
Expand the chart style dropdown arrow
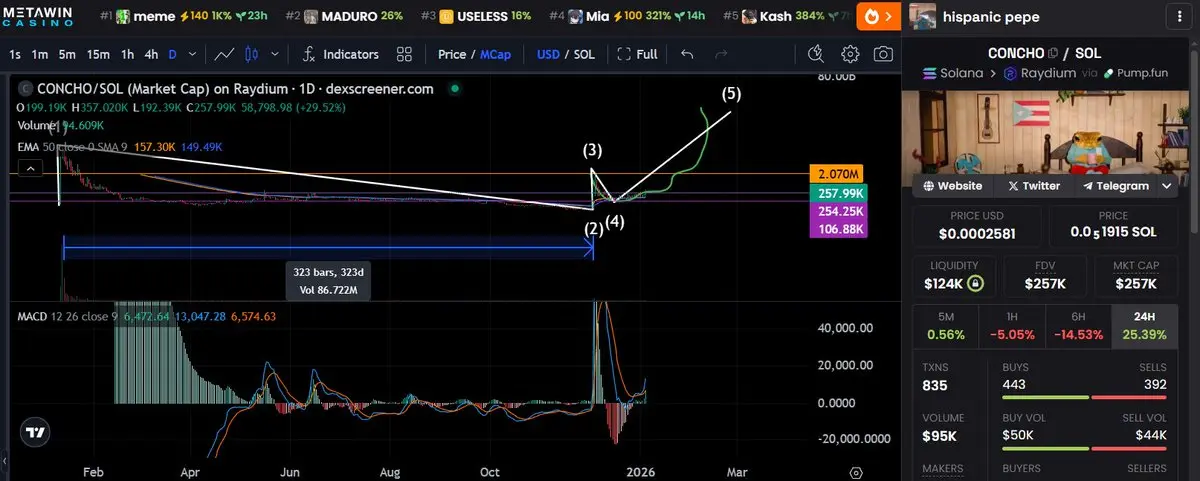click(277, 54)
